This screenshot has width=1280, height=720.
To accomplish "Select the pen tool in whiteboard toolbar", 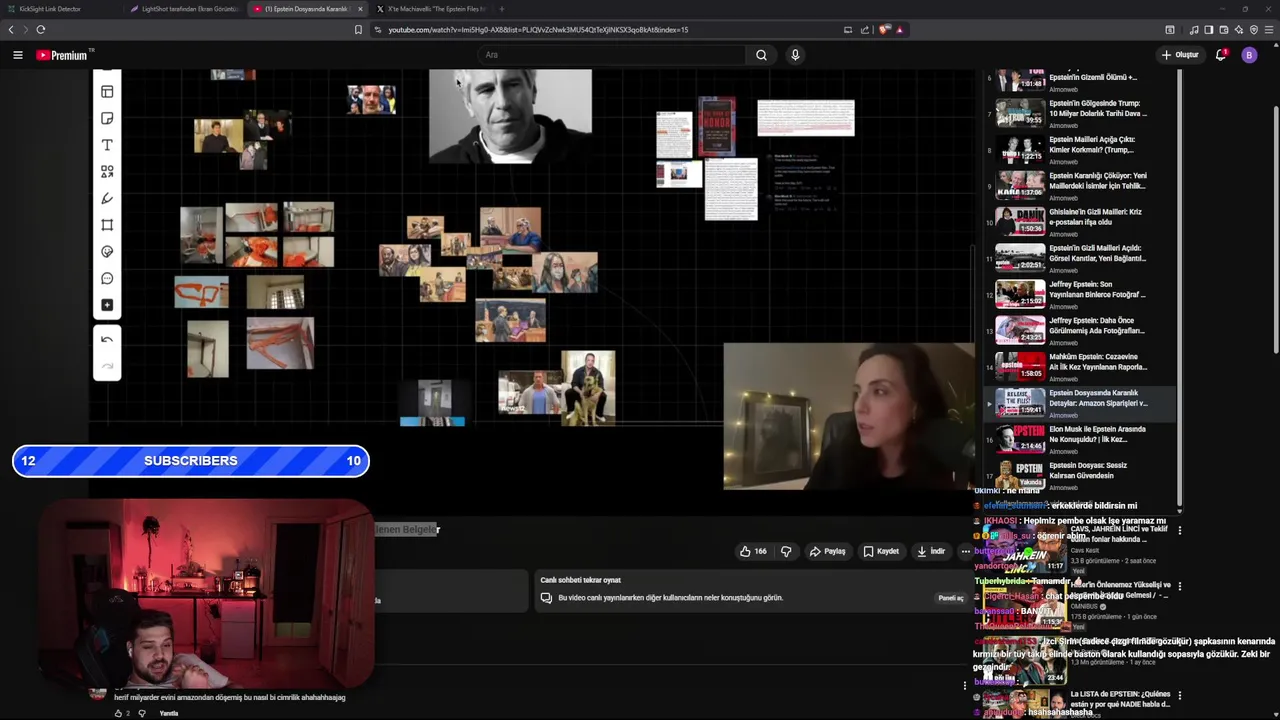I will (x=107, y=198).
